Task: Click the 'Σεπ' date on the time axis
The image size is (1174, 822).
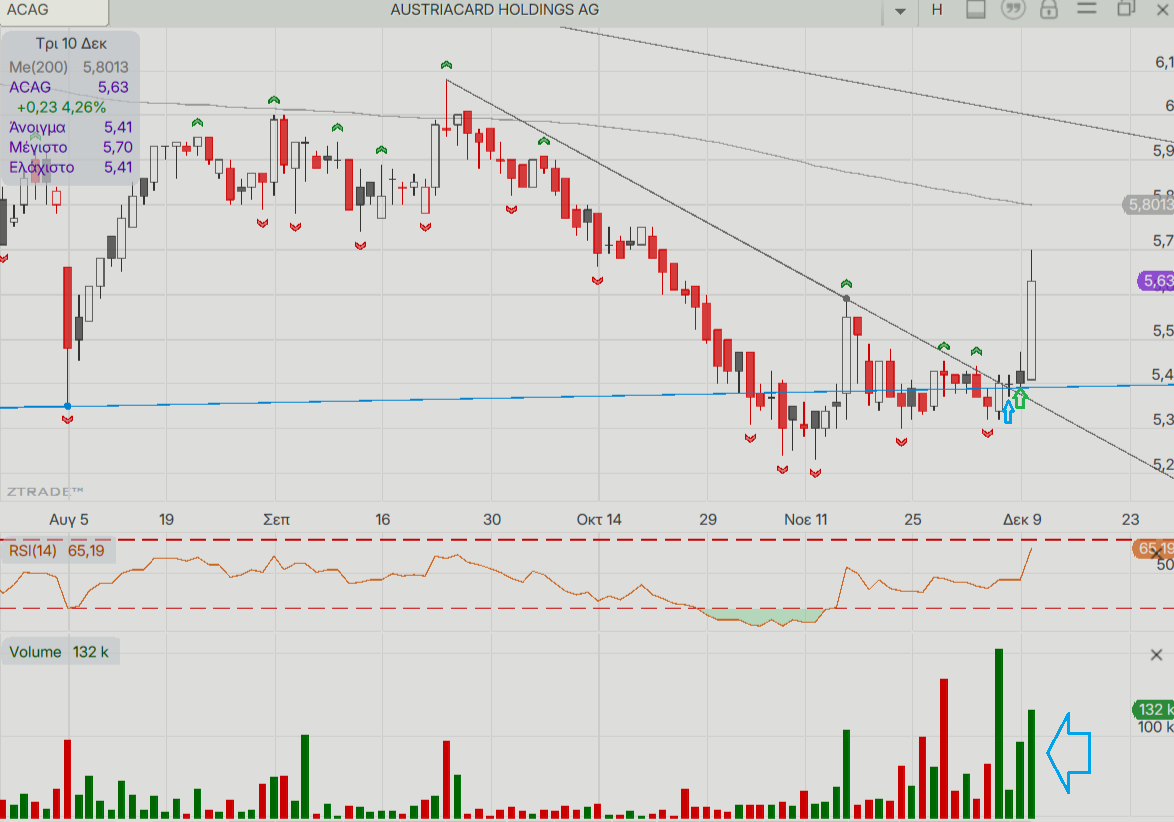Action: pyautogui.click(x=276, y=520)
